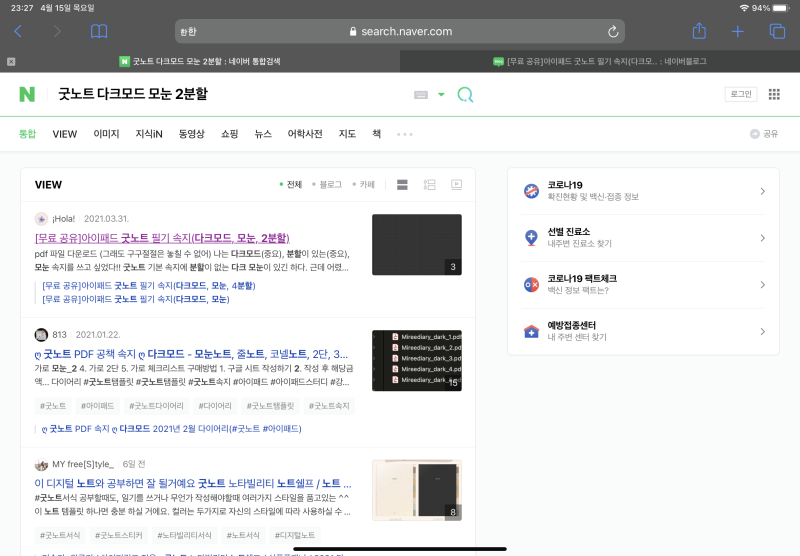Click the green search magnifier icon

[x=465, y=94]
